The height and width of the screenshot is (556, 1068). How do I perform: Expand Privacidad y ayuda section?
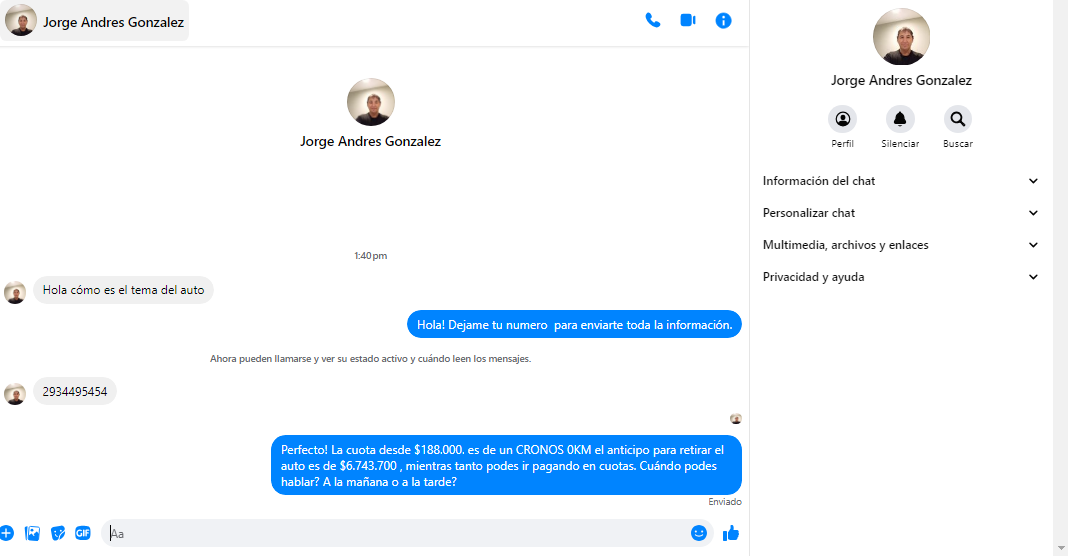(901, 277)
